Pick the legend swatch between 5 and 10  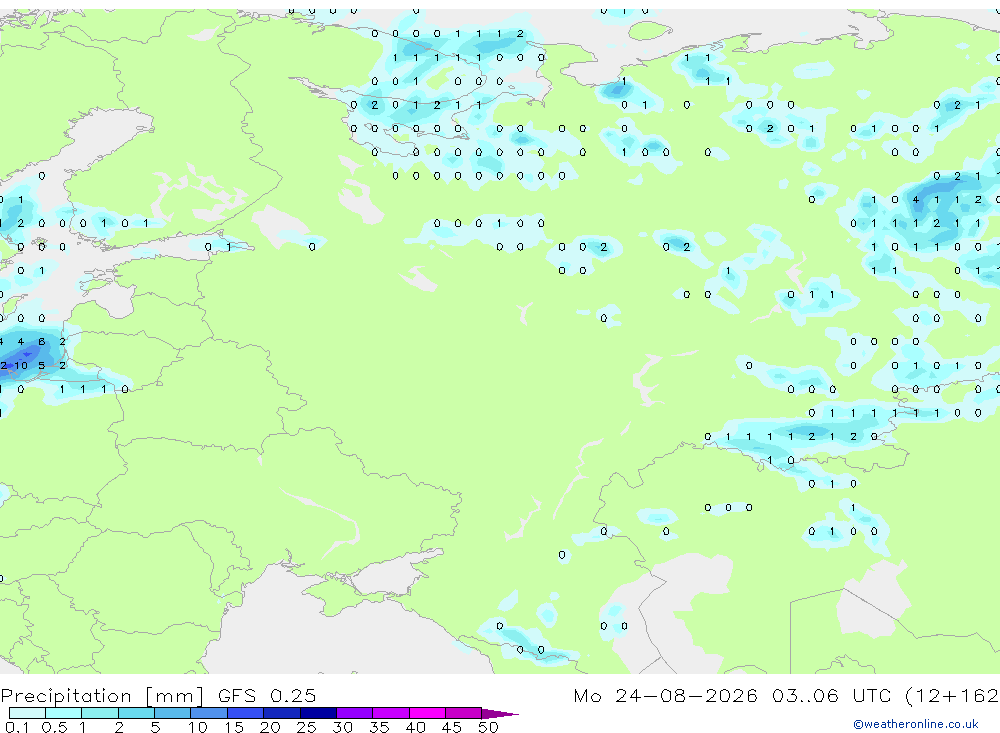[x=172, y=713]
